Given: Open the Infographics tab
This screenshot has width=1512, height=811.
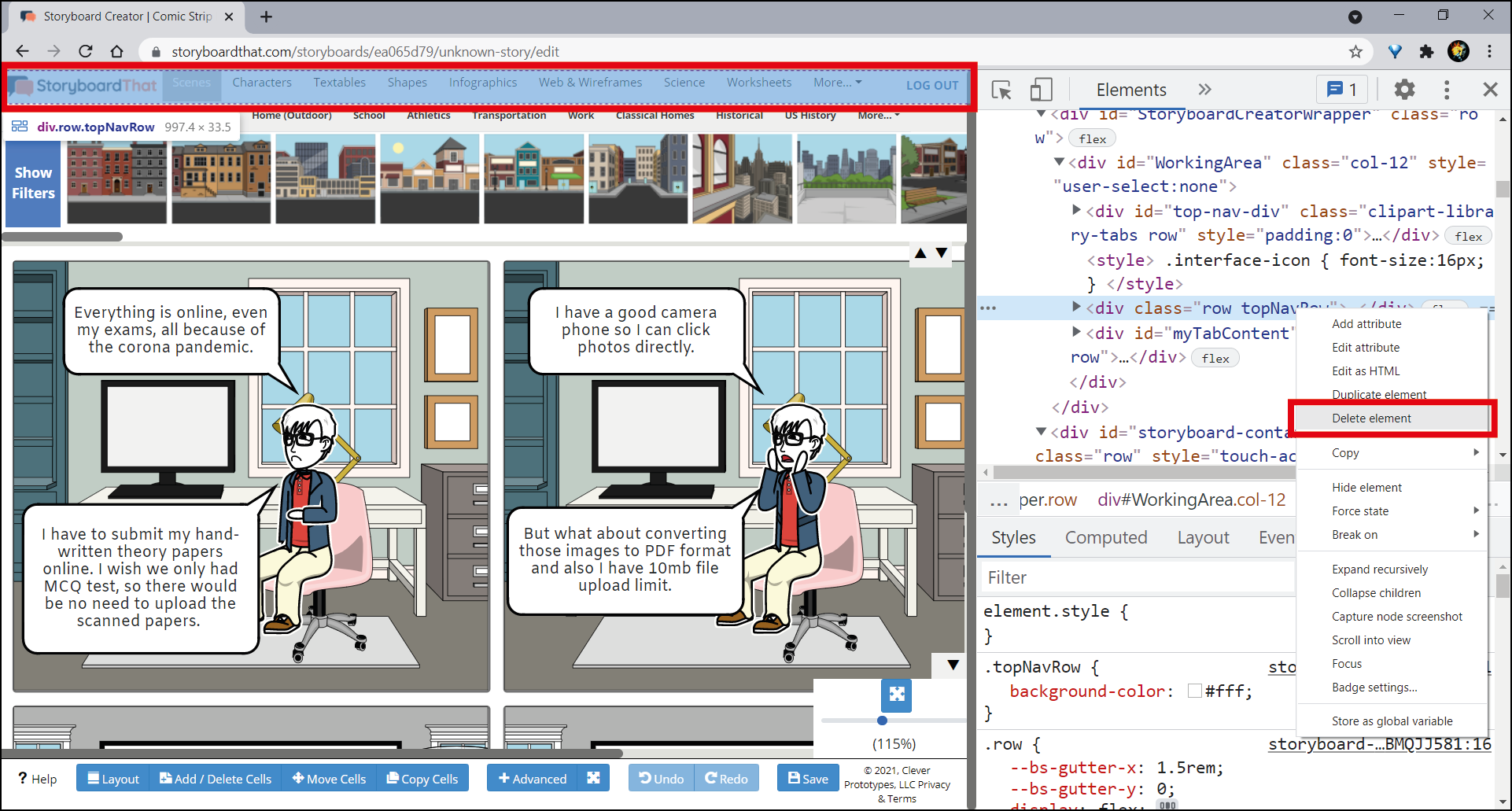Looking at the screenshot, I should pyautogui.click(x=483, y=83).
